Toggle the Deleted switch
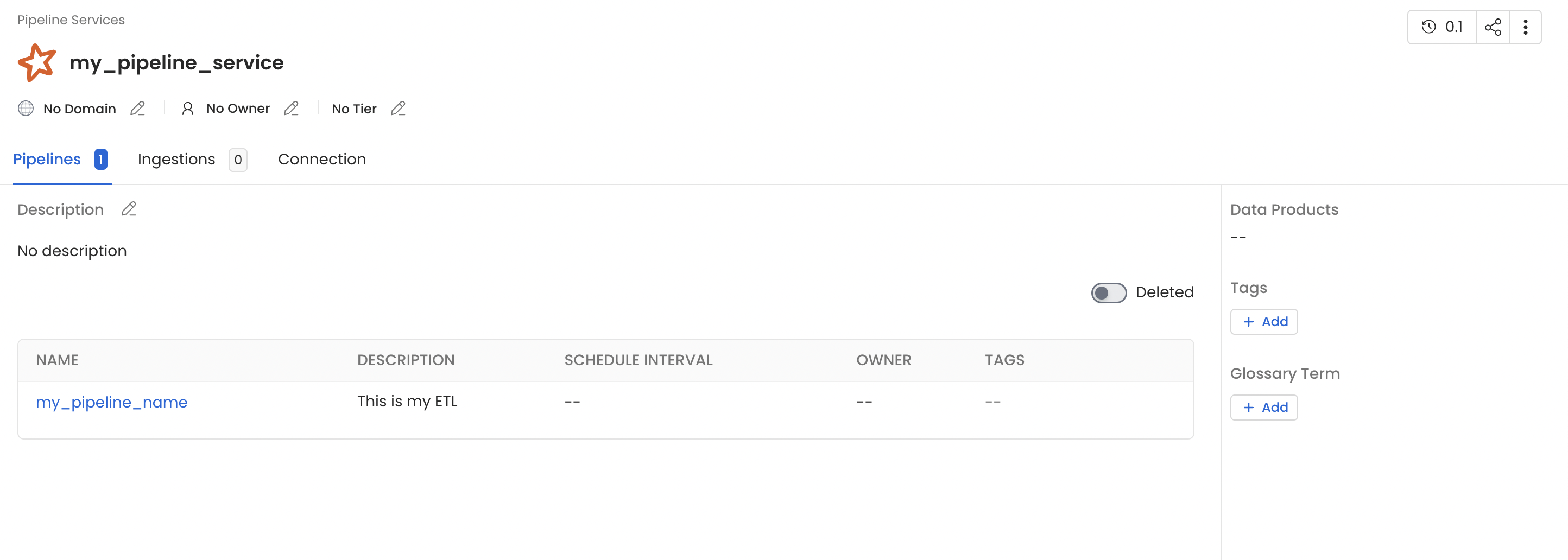Screen dimensions: 1568x560 pos(1109,292)
